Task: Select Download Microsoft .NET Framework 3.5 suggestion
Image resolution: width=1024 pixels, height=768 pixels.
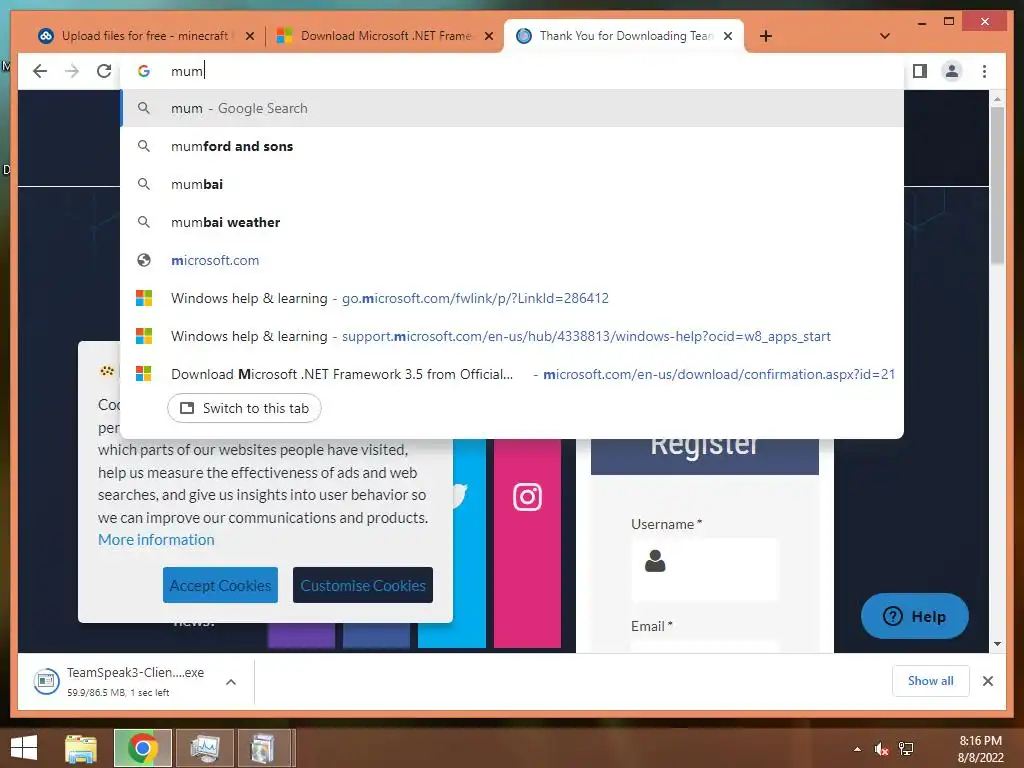Action: point(512,374)
